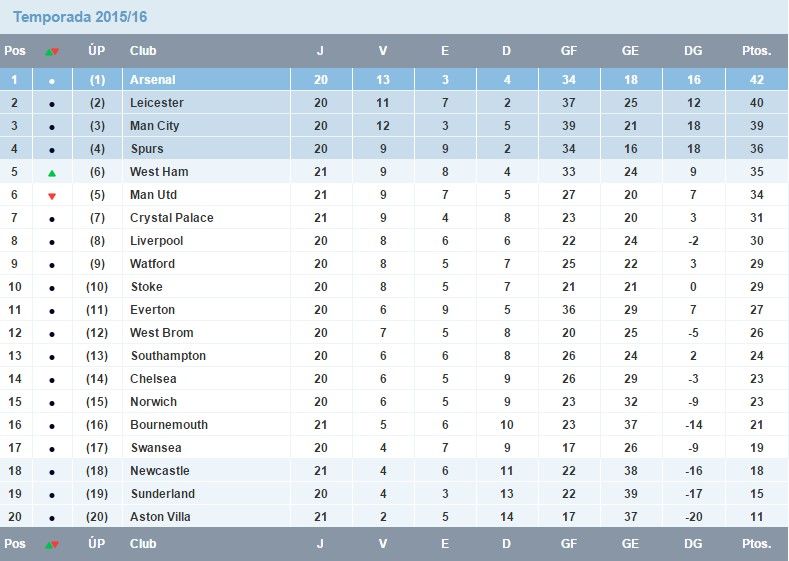
Task: Click the ÚP header in the top row
Action: coord(97,51)
